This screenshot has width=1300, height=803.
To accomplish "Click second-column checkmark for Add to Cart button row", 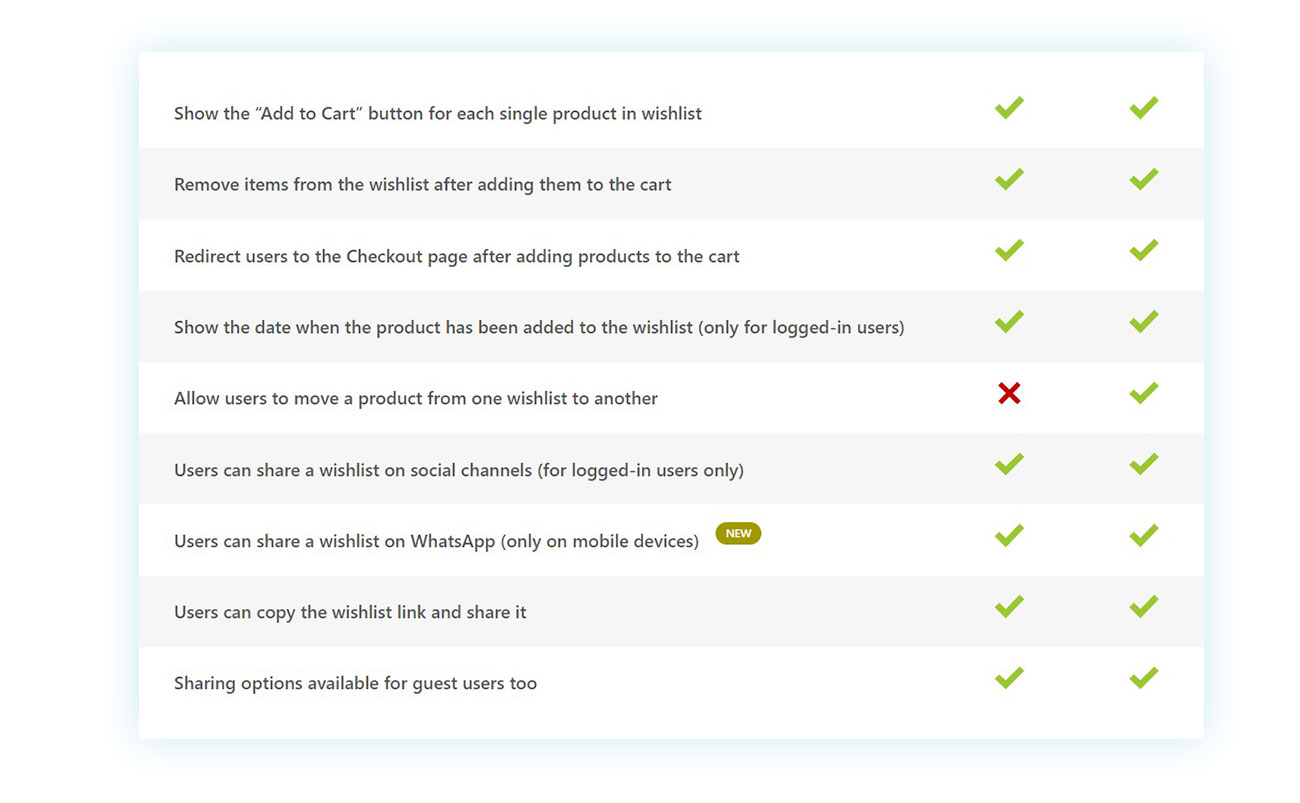I will coord(1144,107).
